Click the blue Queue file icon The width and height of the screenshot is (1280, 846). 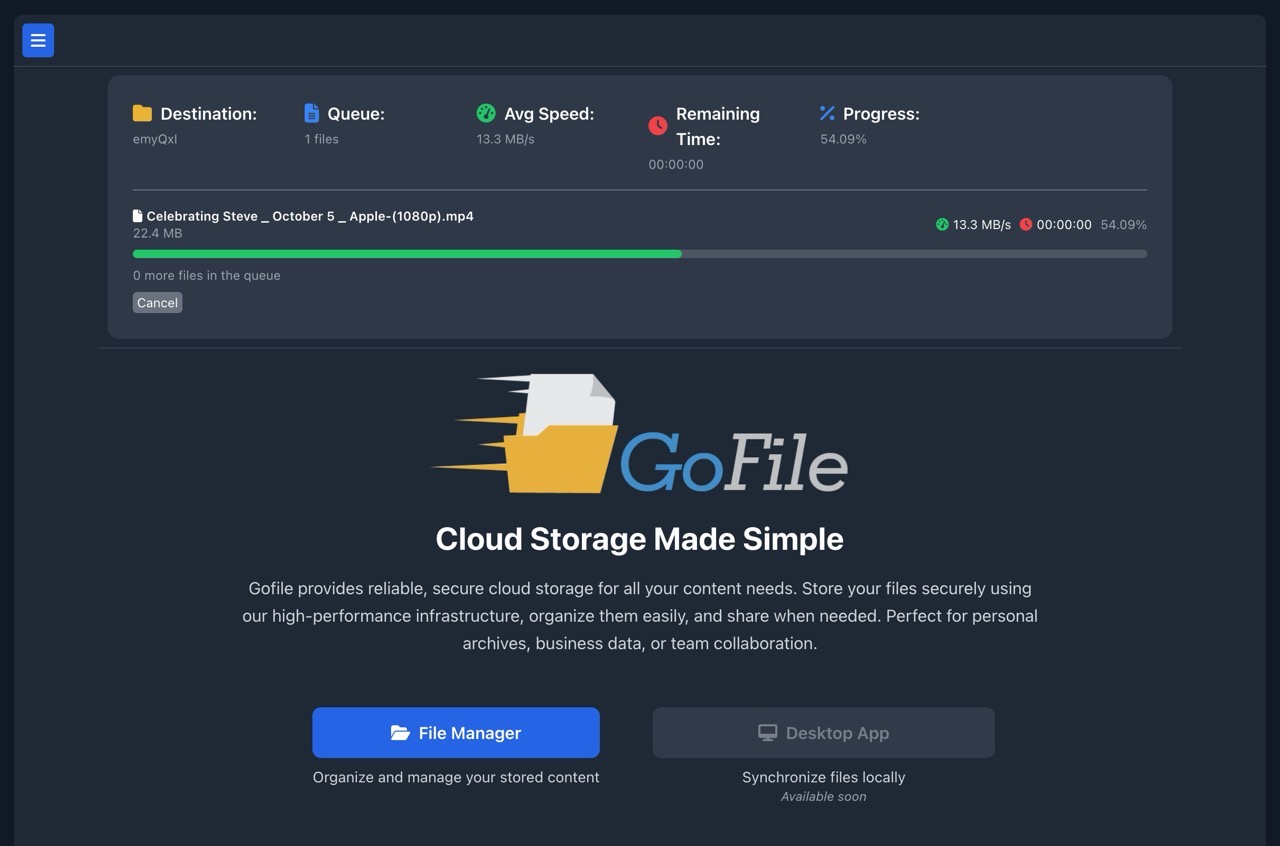pos(311,113)
